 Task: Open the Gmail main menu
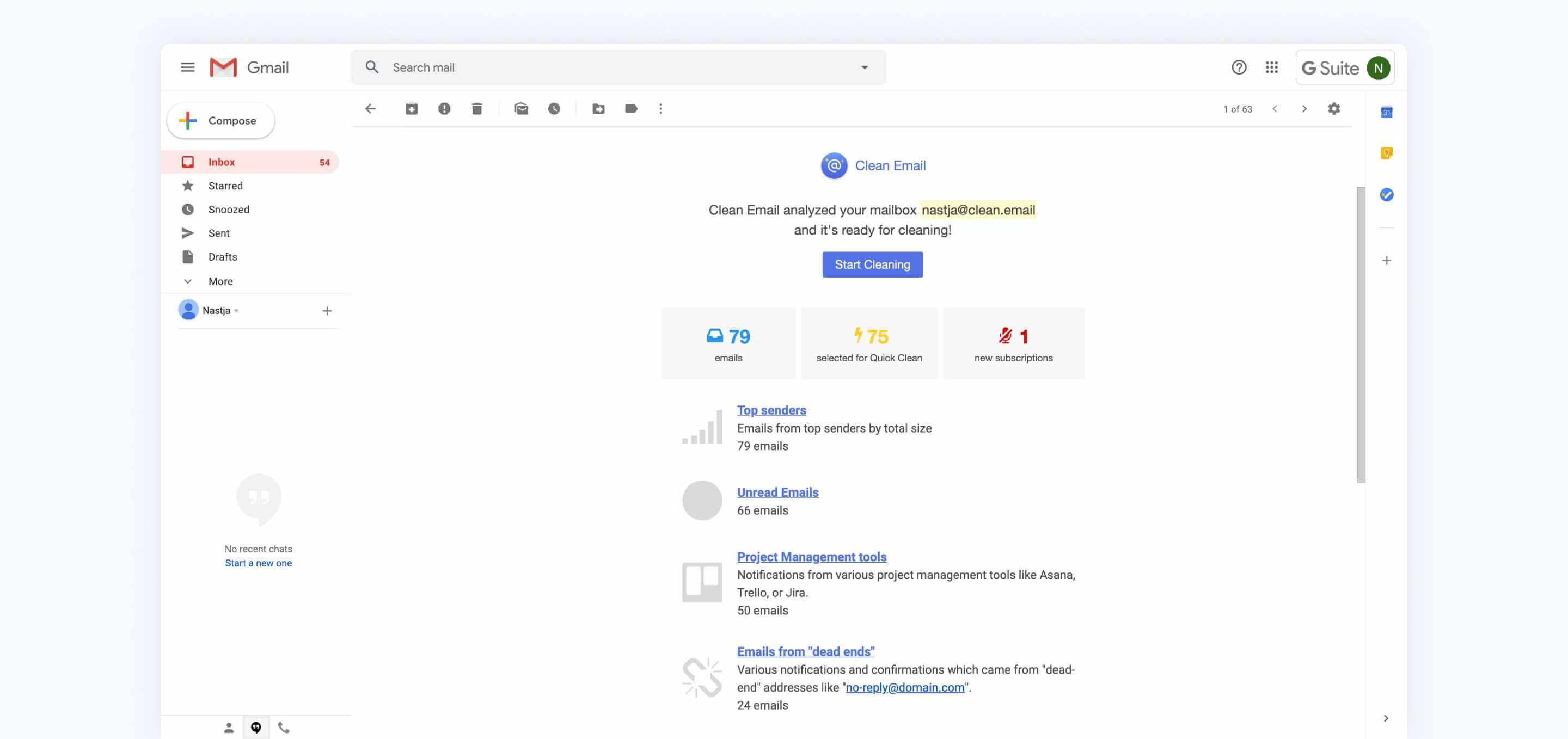click(x=187, y=67)
